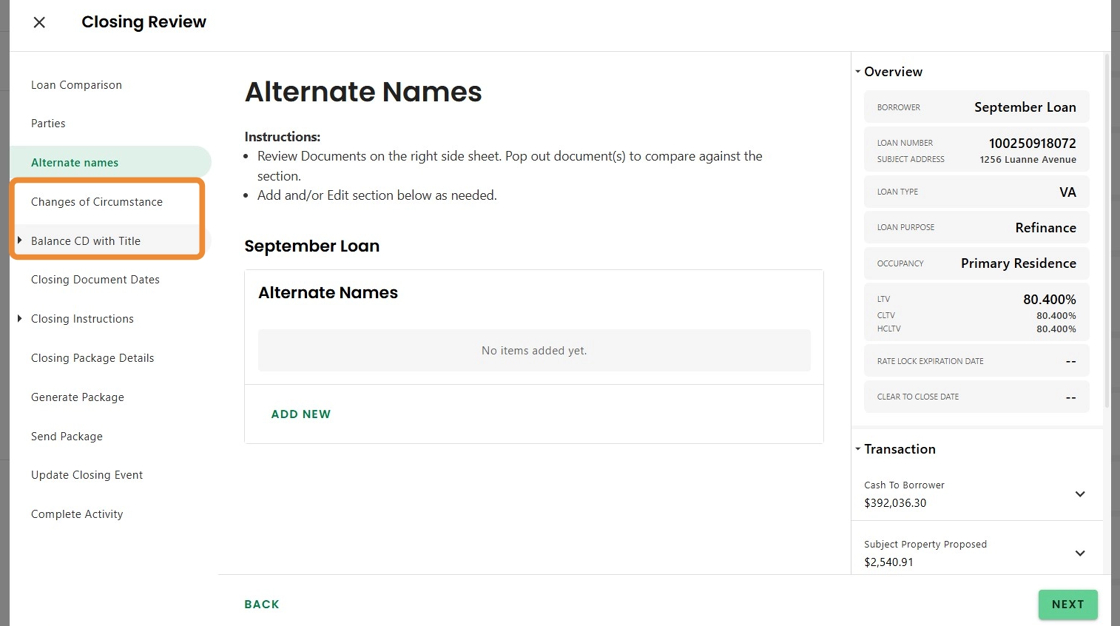Screen dimensions: 1120x626
Task: Collapse the Transaction section triangle
Action: tap(858, 449)
